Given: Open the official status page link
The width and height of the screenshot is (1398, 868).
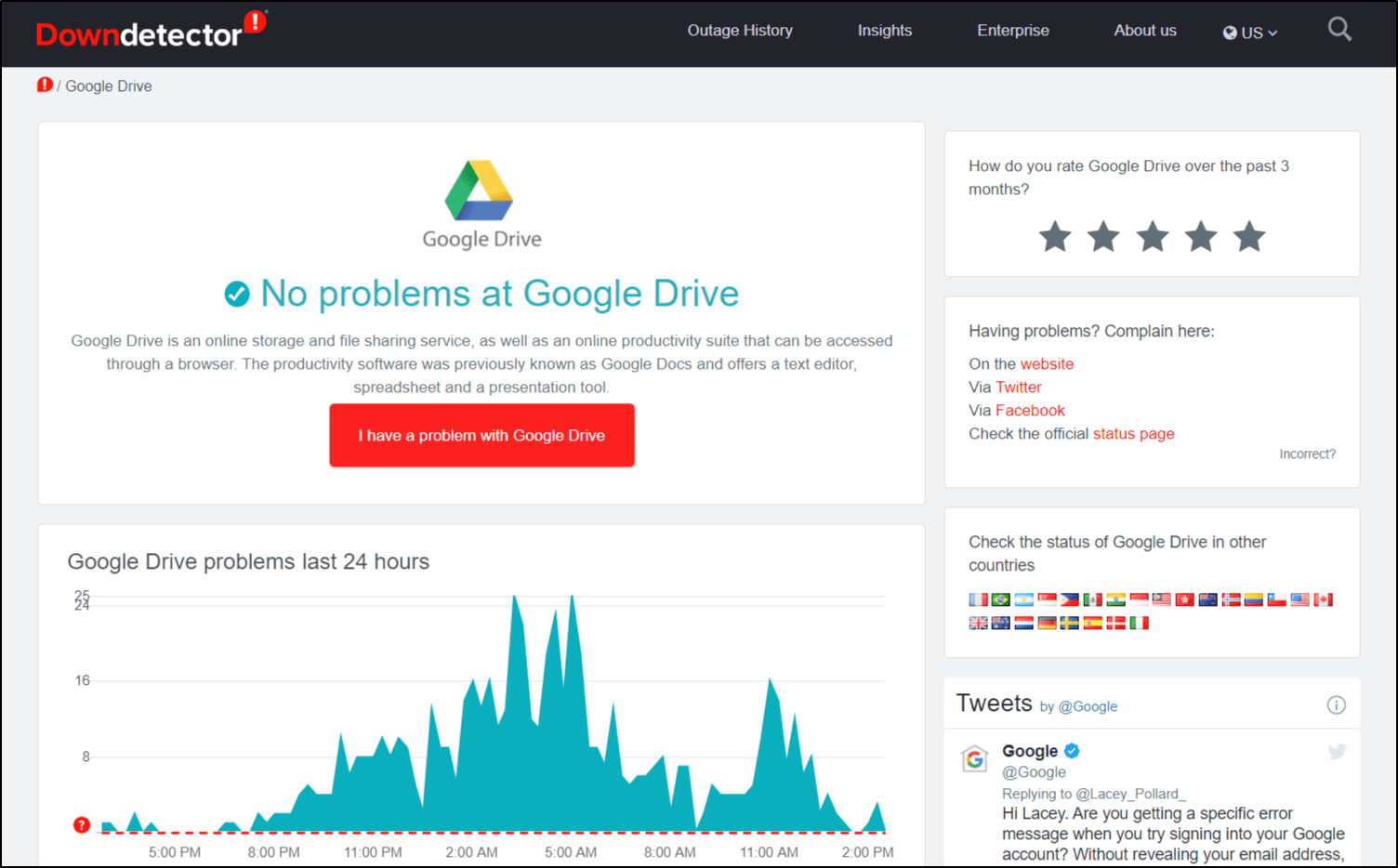Looking at the screenshot, I should [x=1133, y=434].
